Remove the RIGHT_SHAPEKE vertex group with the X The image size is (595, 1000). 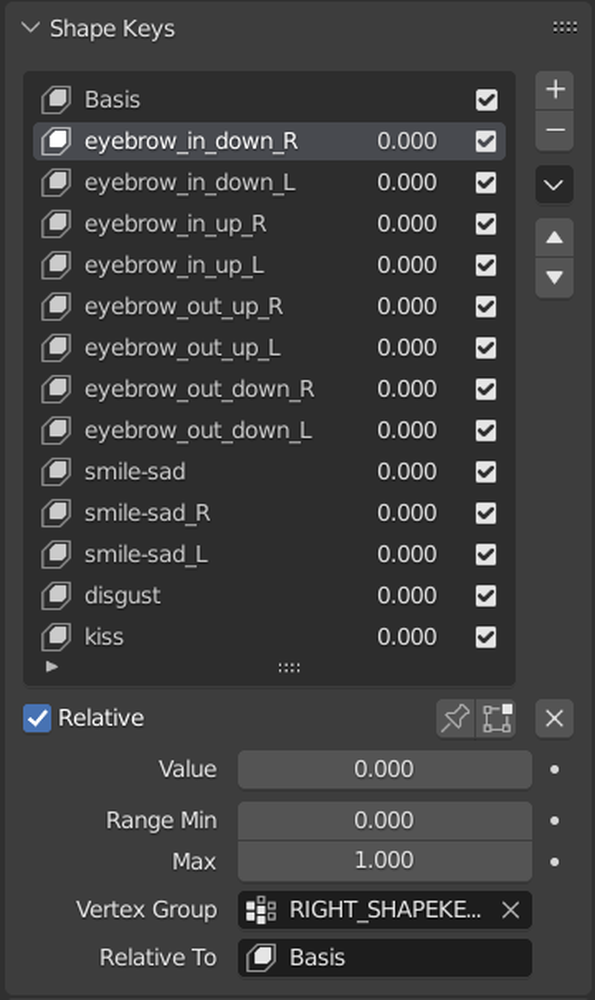[x=510, y=910]
